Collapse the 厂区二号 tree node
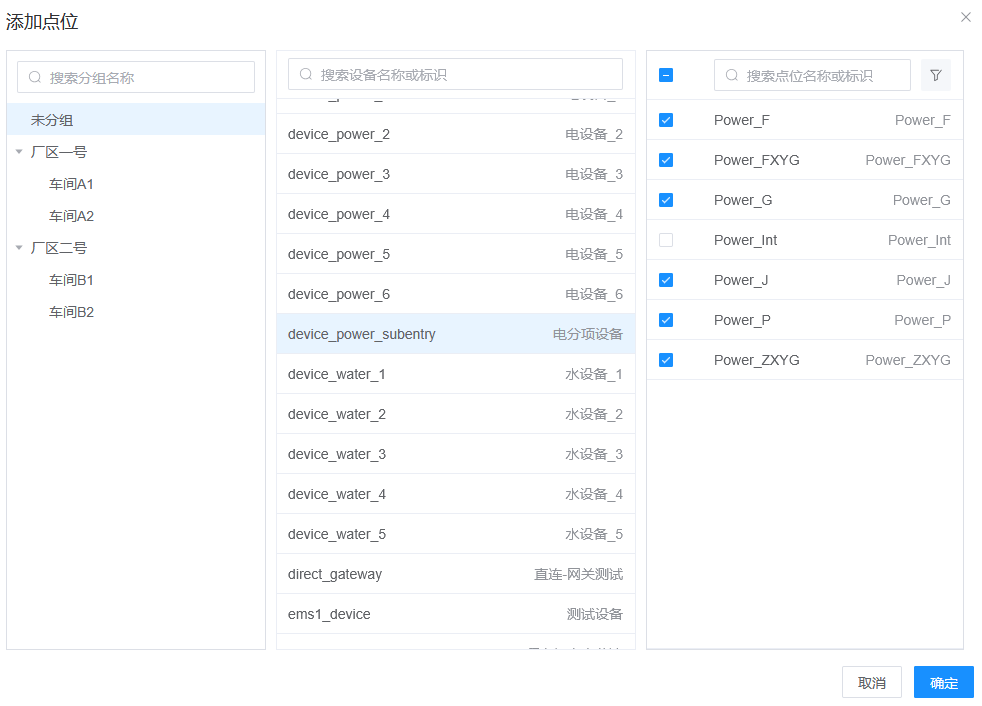982x706 pixels. [19, 248]
